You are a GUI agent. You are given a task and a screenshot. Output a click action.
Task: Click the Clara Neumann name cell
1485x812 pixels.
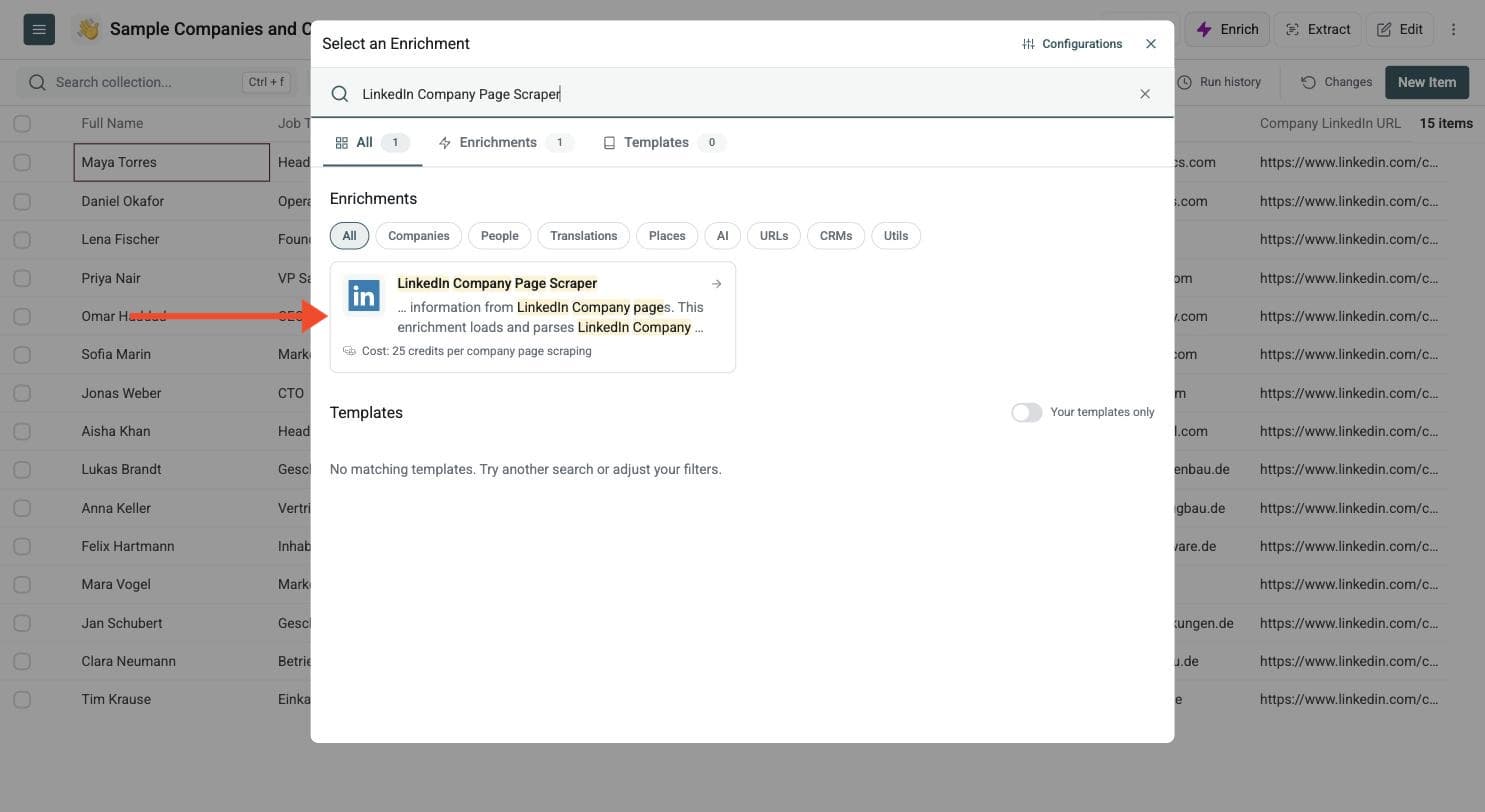click(172, 661)
